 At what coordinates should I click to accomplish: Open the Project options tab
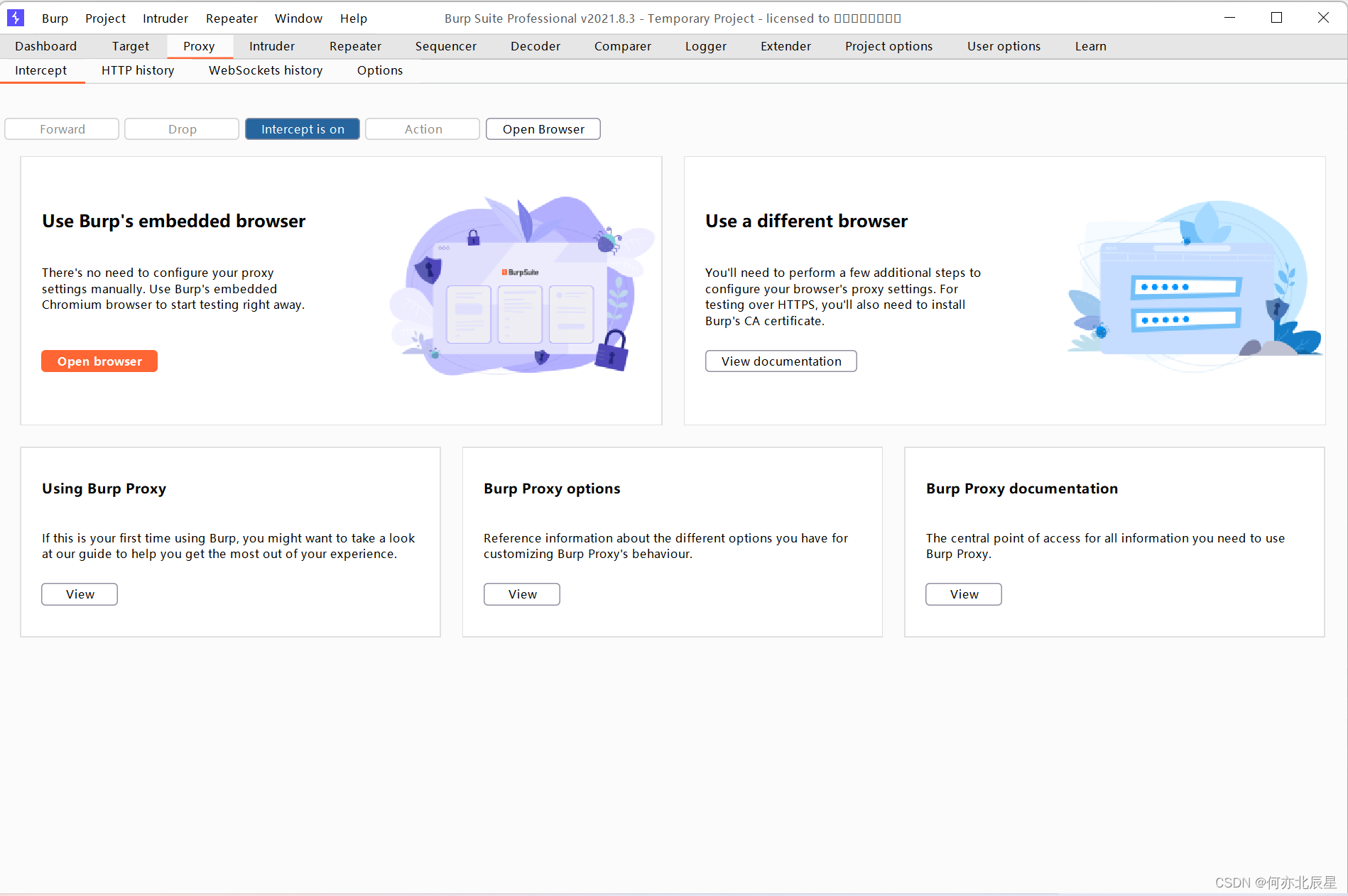tap(888, 46)
